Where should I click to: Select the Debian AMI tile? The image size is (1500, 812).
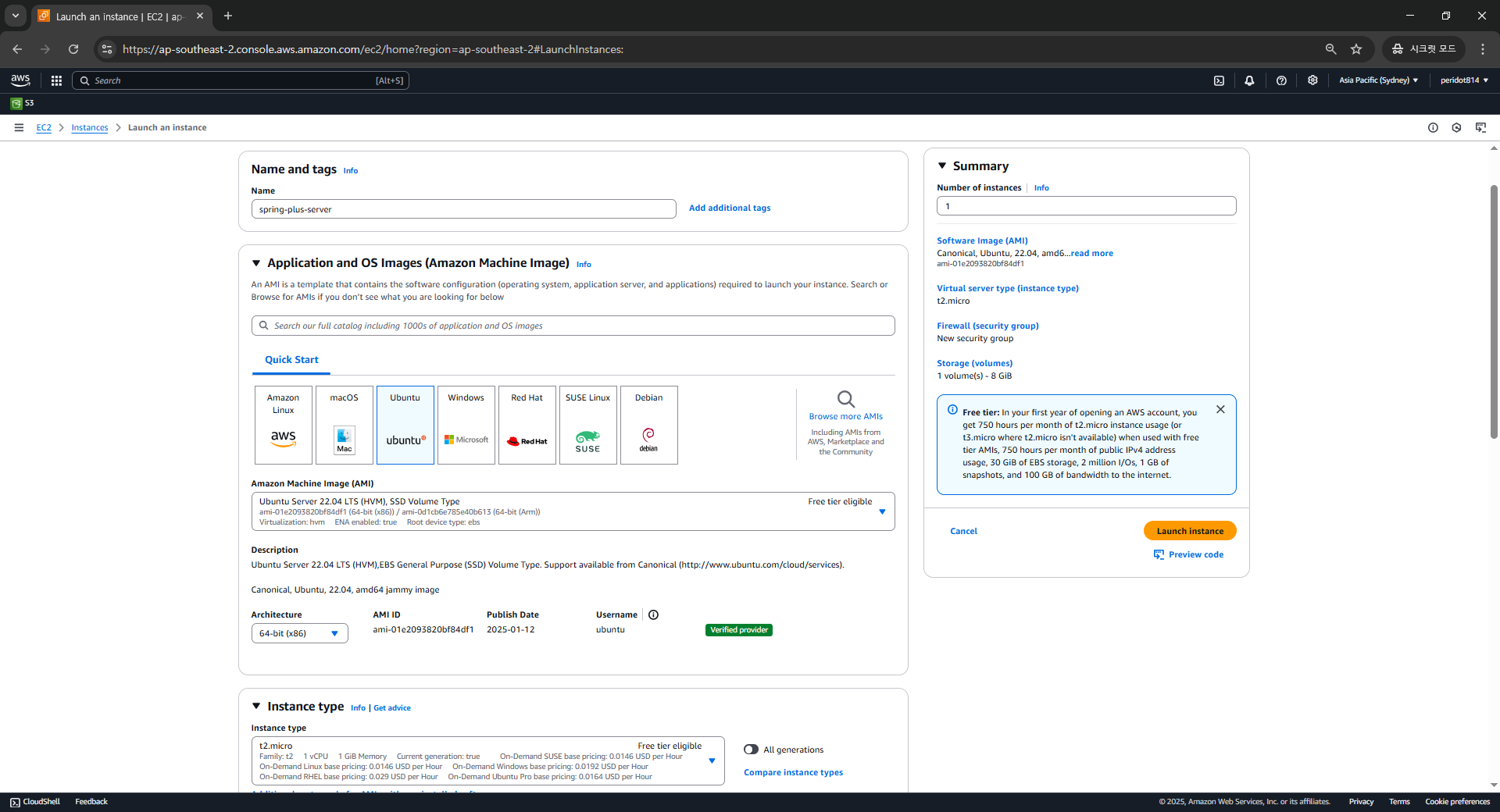pyautogui.click(x=648, y=425)
